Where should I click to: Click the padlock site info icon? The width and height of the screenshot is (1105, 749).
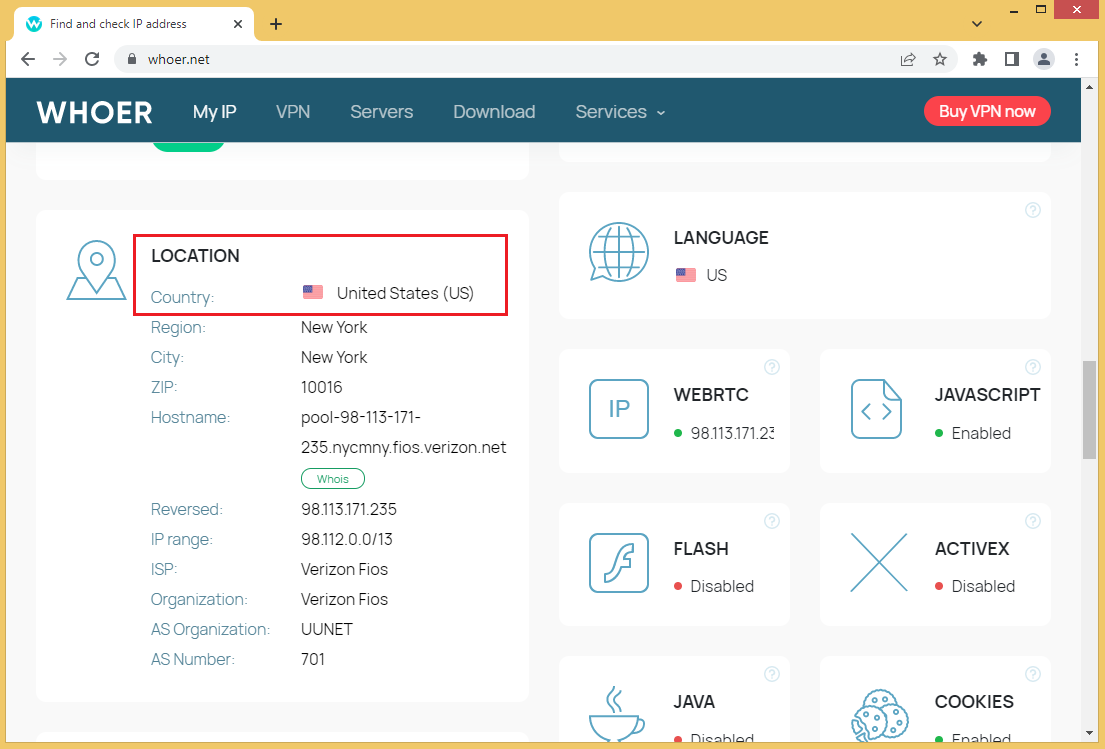click(131, 59)
